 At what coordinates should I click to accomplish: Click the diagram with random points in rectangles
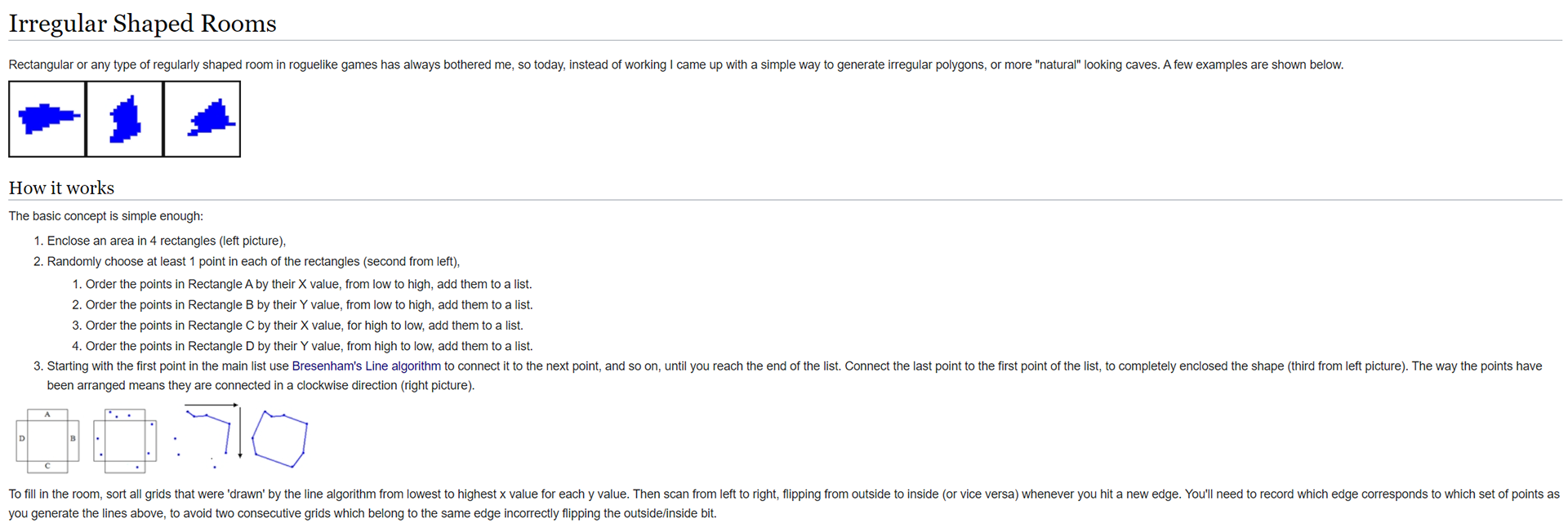pos(125,441)
